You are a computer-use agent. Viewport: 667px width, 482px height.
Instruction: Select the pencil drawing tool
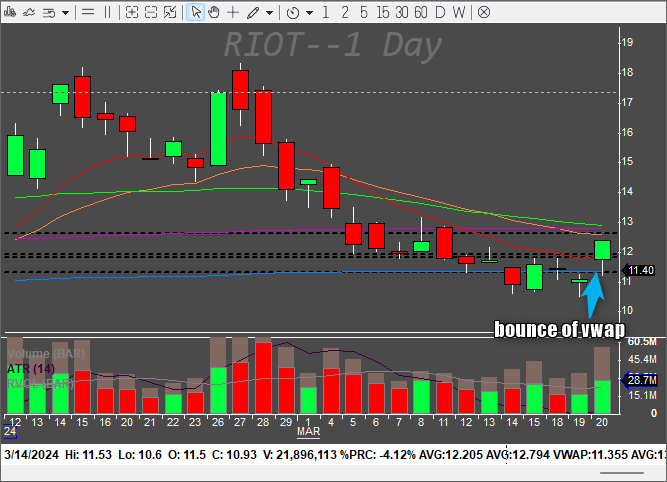[253, 13]
